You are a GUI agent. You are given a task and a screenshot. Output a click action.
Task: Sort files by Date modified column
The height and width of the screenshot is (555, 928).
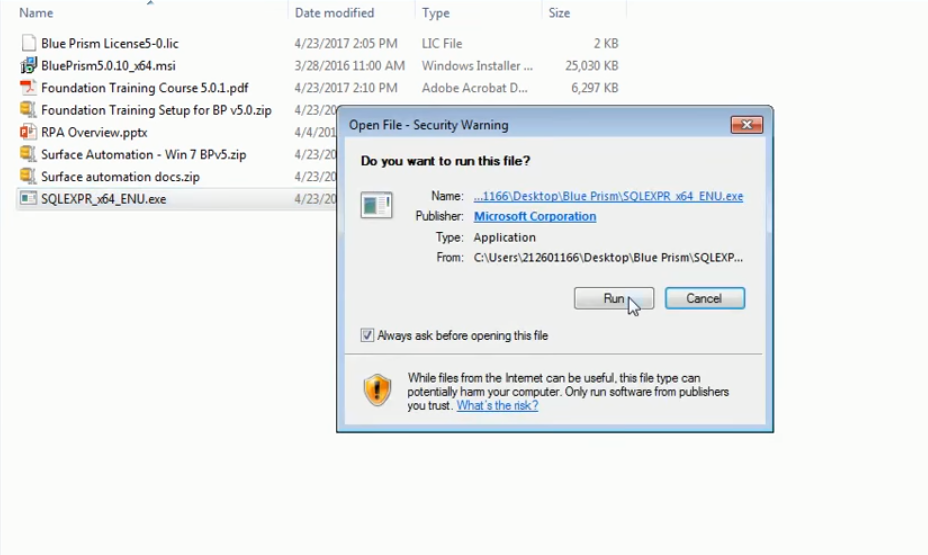[334, 13]
